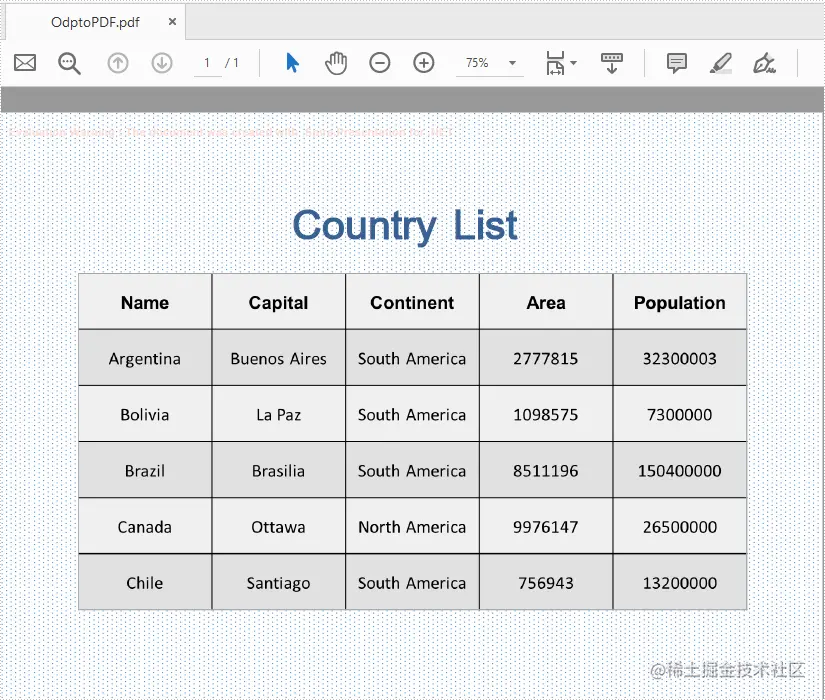
Task: Click the Name column header
Action: coord(145,302)
